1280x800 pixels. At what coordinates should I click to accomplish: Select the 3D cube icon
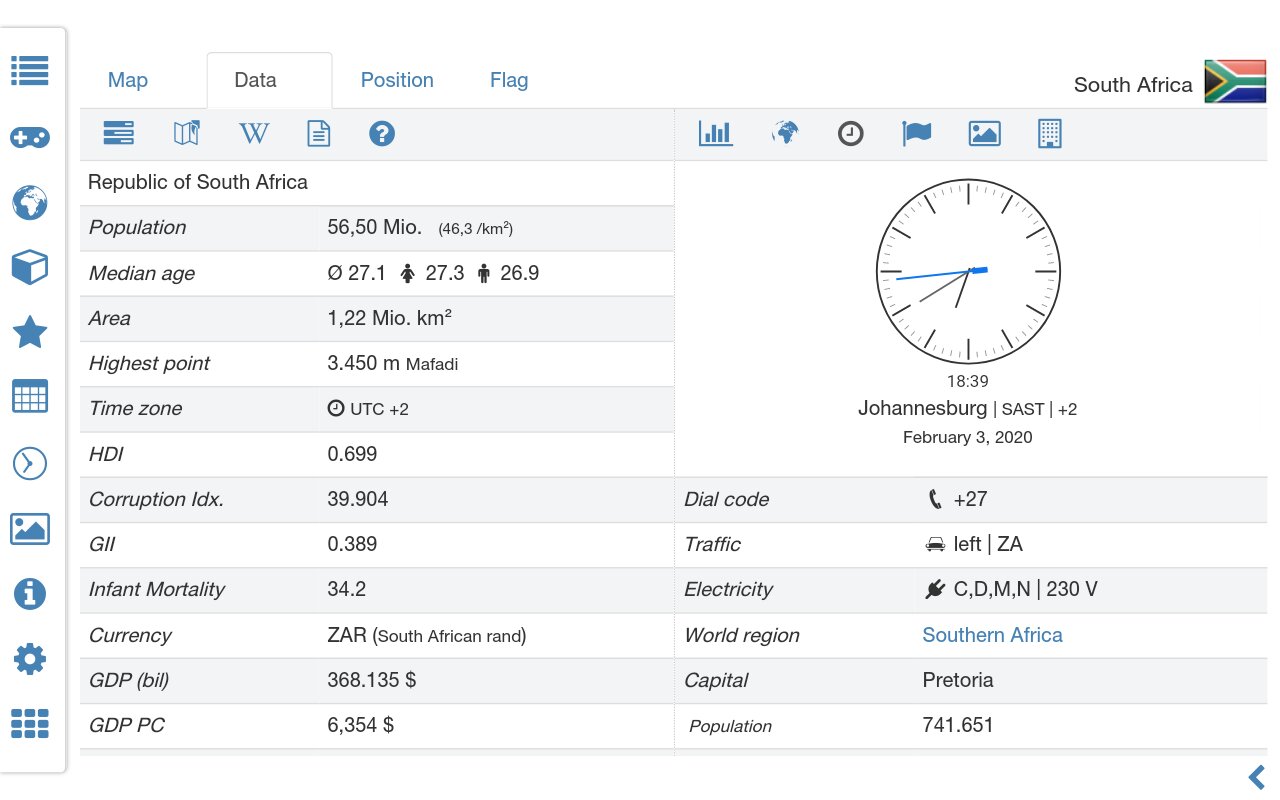pos(30,267)
